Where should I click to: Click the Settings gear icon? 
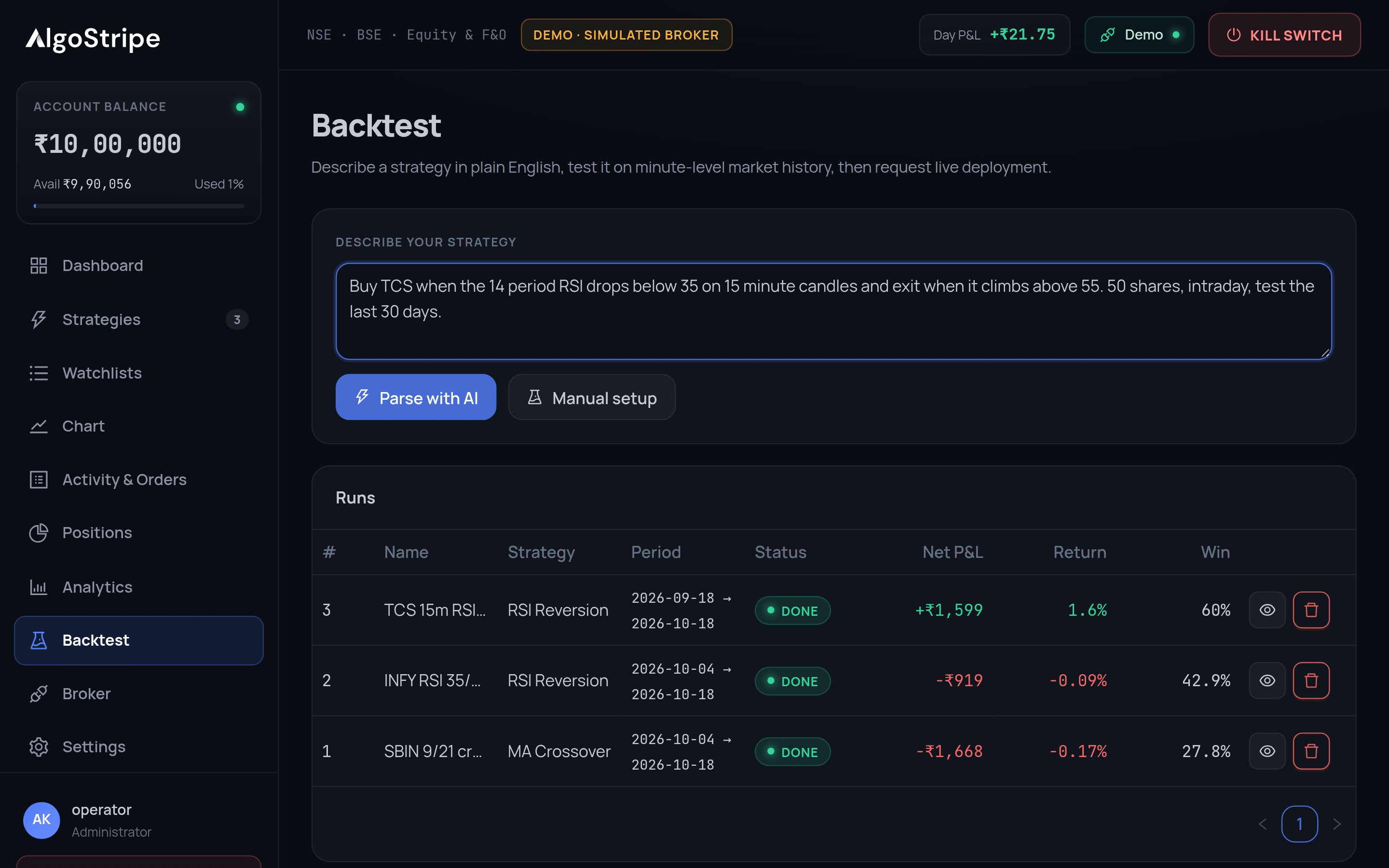click(x=39, y=747)
